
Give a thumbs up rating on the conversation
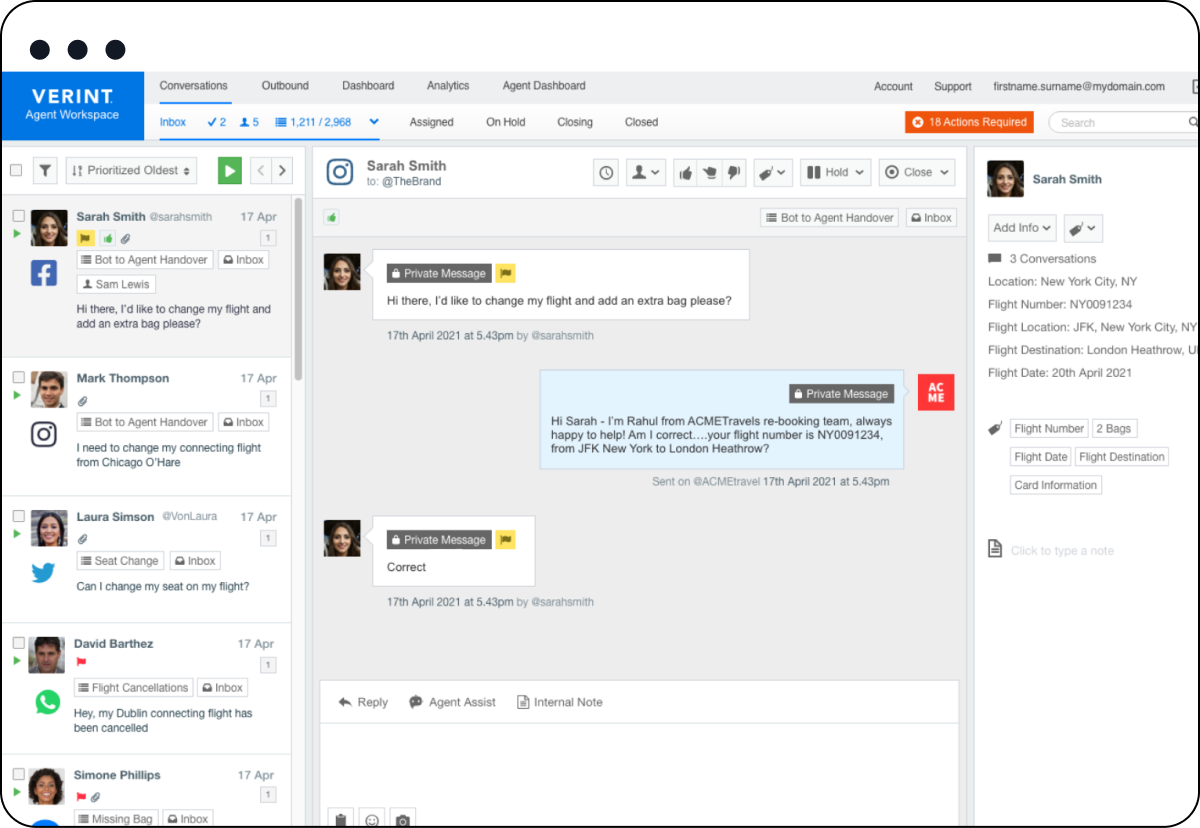pyautogui.click(x=686, y=172)
